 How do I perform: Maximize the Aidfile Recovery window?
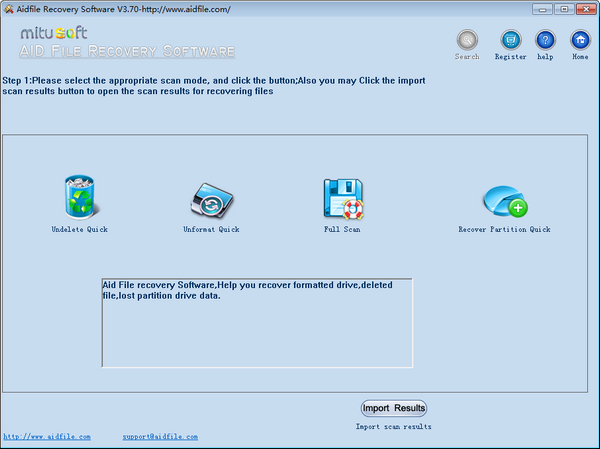point(564,9)
